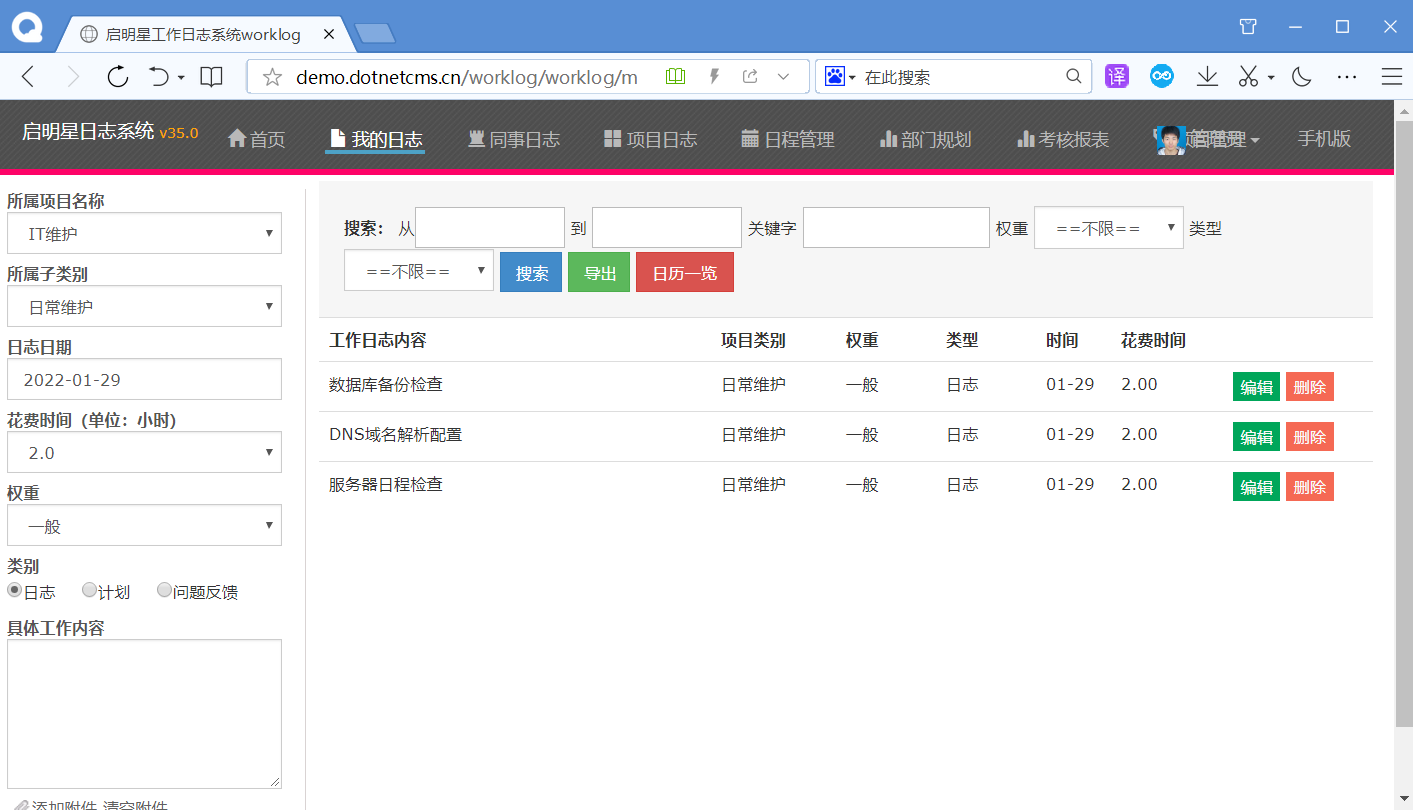Open the user avatar account dropdown
Screen dimensions: 1413x810
pos(1206,140)
